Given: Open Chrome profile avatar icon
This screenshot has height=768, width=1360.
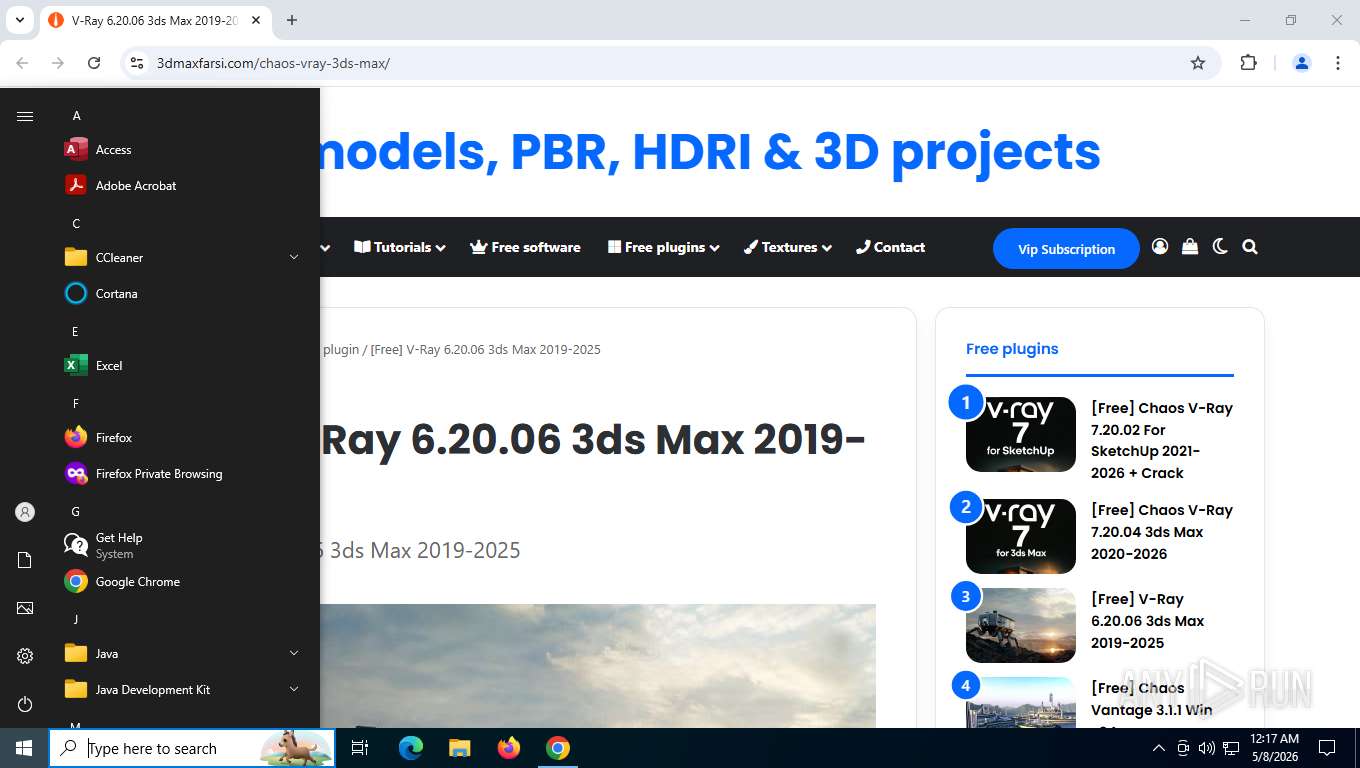Looking at the screenshot, I should point(1302,63).
